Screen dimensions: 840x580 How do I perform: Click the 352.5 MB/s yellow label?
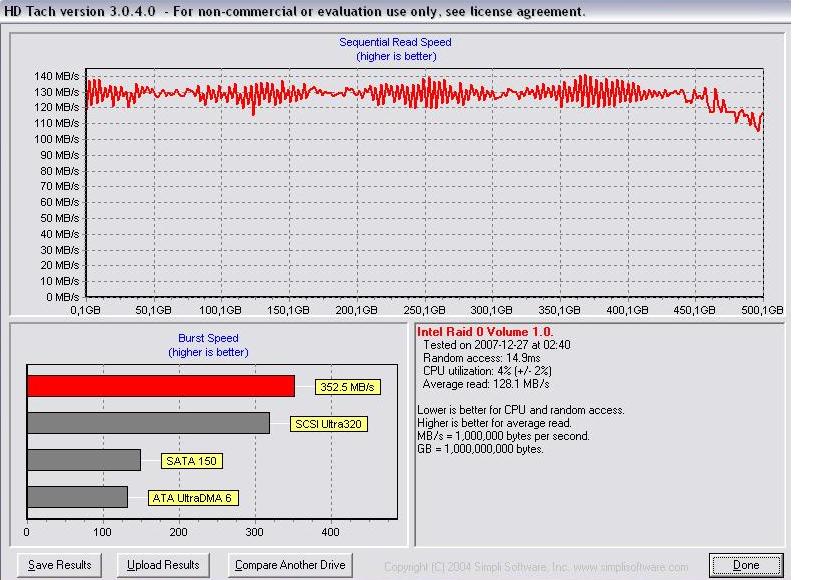(348, 387)
